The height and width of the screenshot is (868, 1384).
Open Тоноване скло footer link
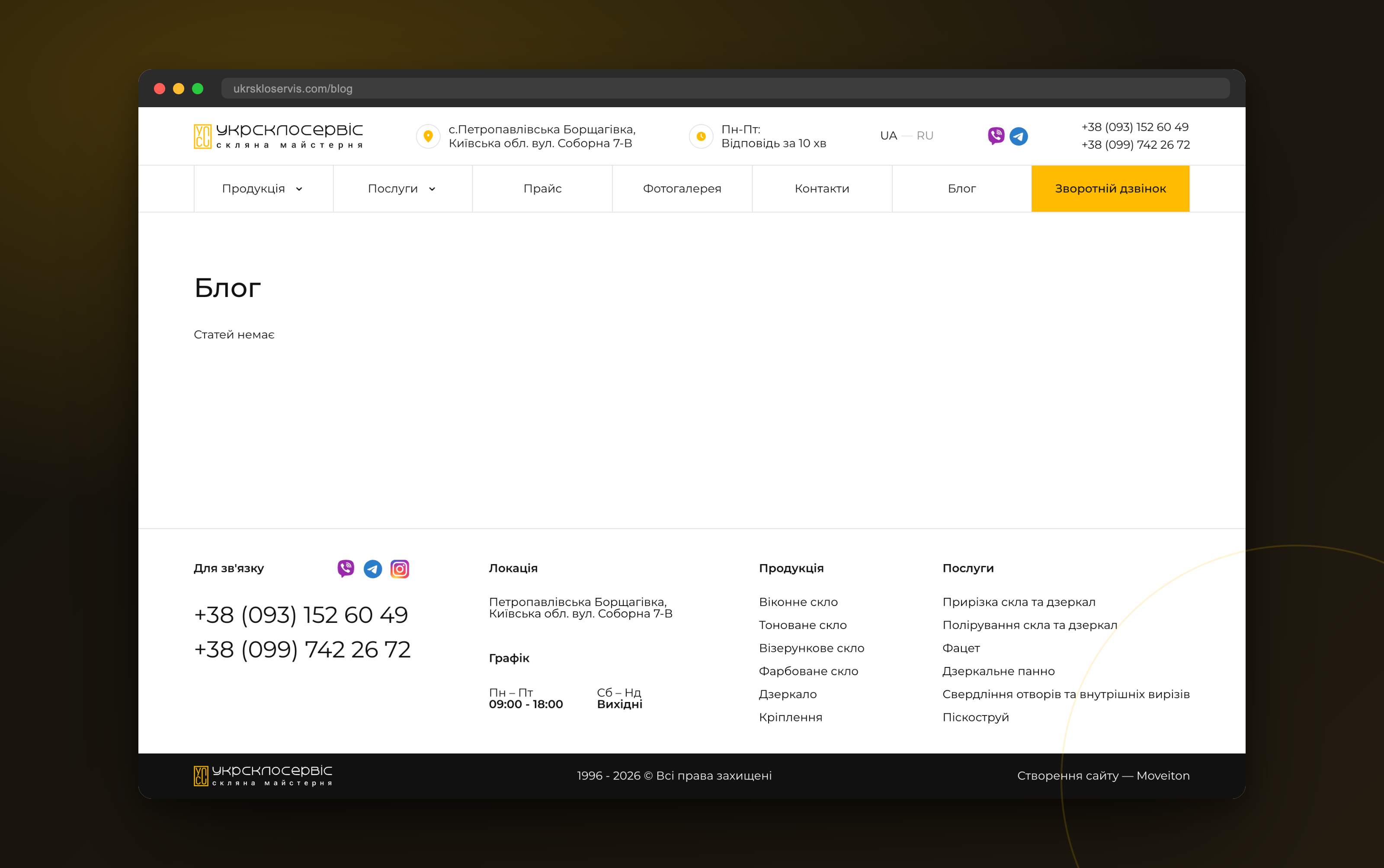click(803, 625)
